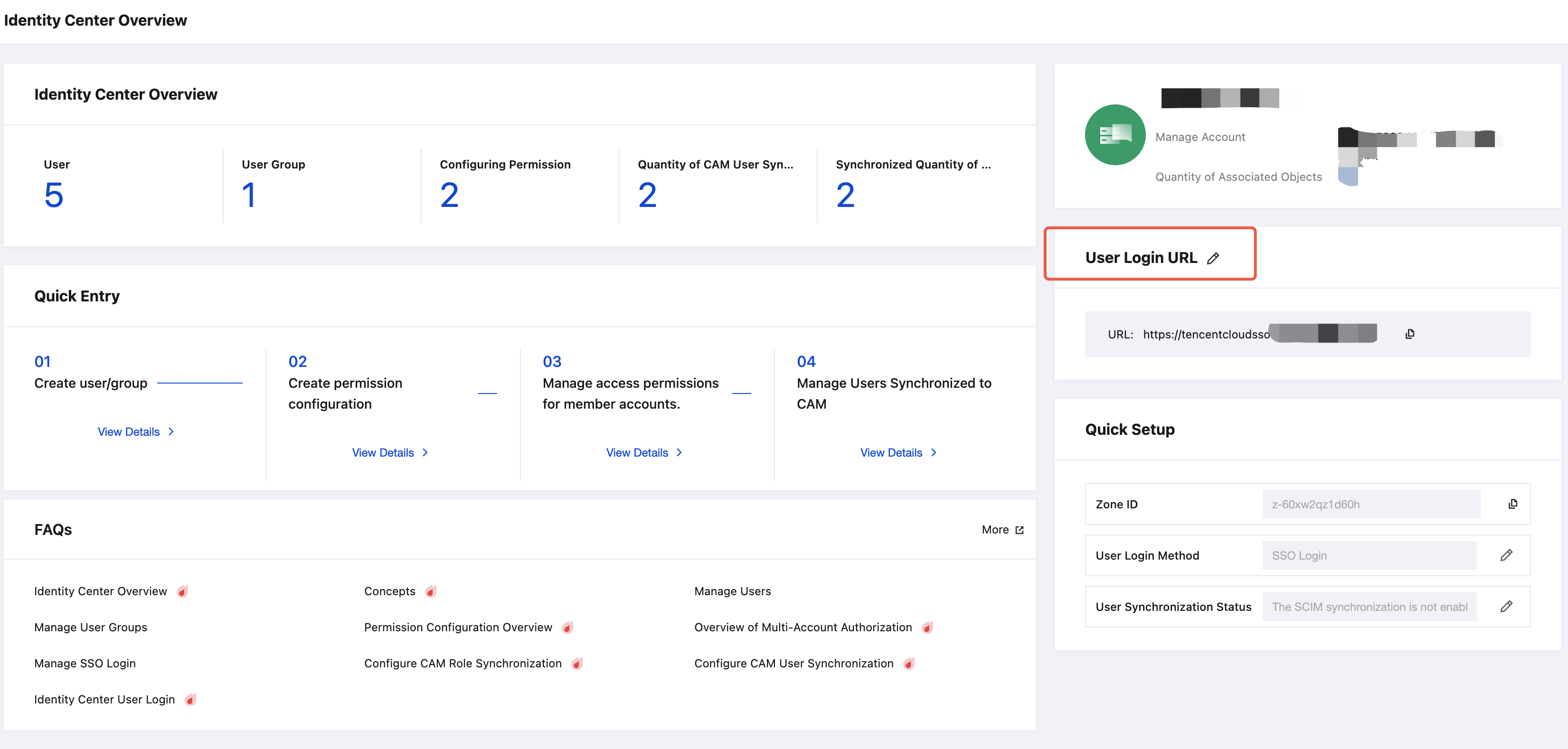
Task: Edit the User Login Method setting
Action: 1506,555
